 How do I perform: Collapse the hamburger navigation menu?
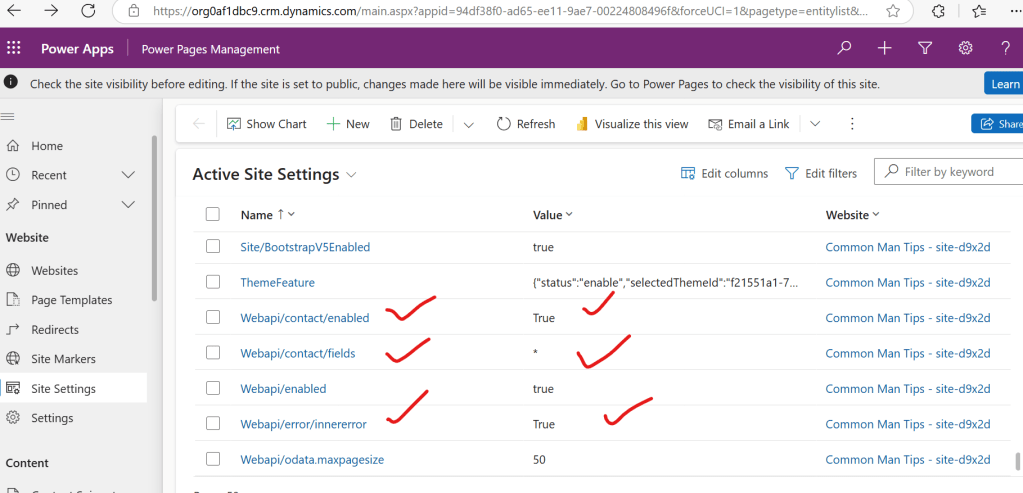click(8, 117)
